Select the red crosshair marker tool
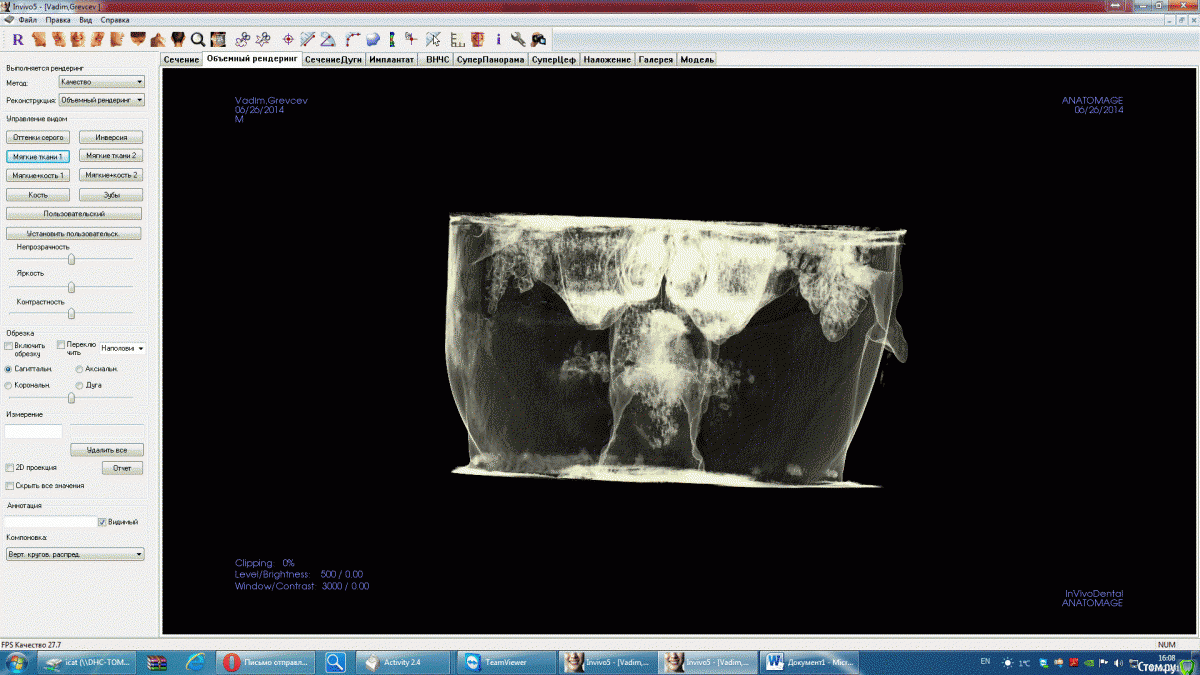Viewport: 1200px width, 675px height. point(288,40)
